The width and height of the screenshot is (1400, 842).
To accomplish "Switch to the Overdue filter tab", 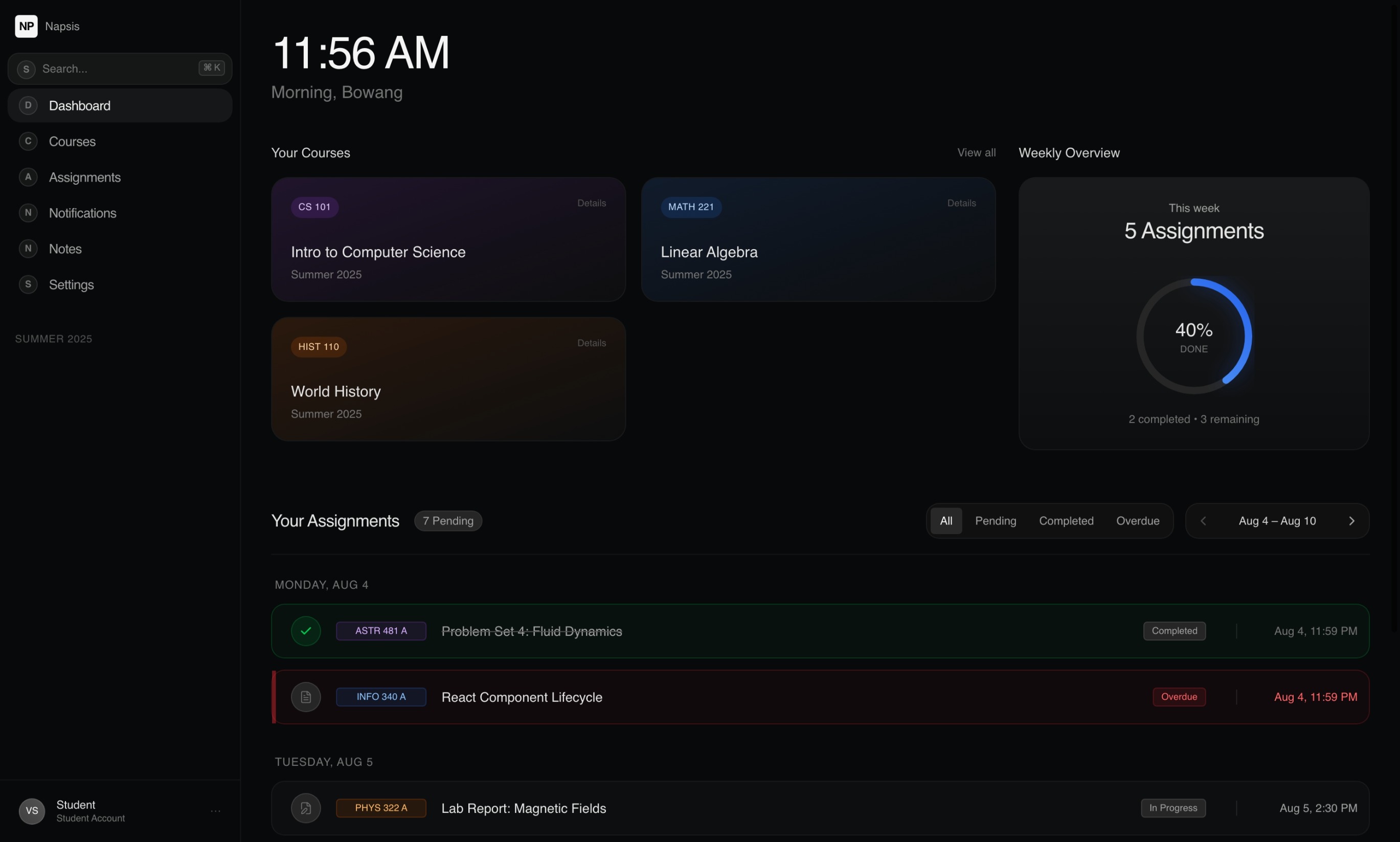I will point(1138,520).
